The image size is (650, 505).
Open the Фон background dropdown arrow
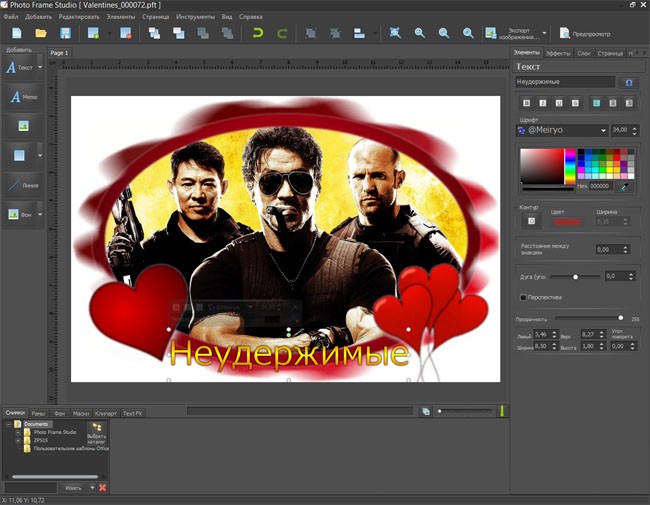[40, 214]
